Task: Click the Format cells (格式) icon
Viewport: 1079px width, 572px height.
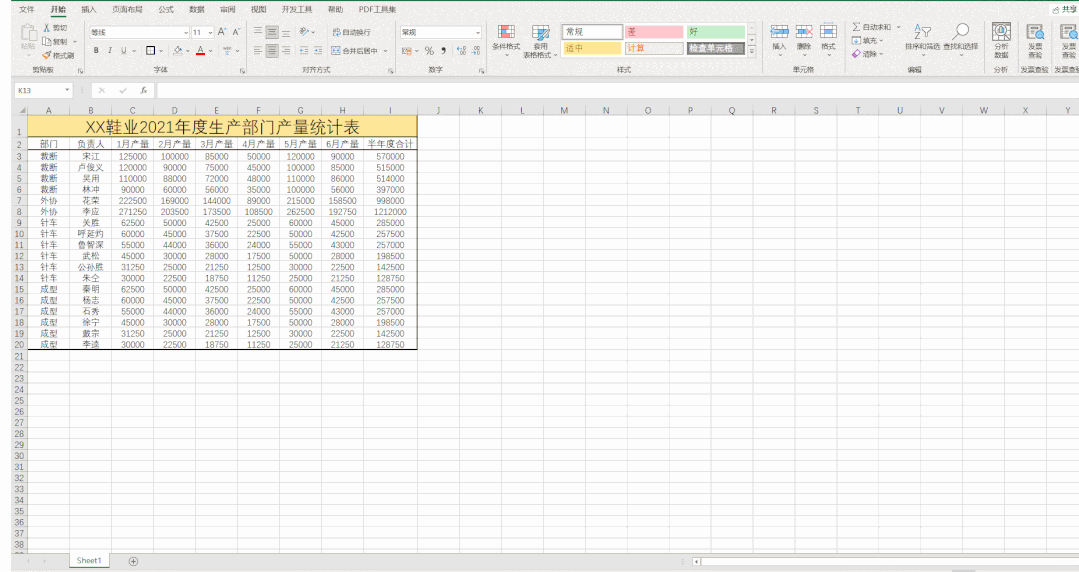Action: pos(829,32)
